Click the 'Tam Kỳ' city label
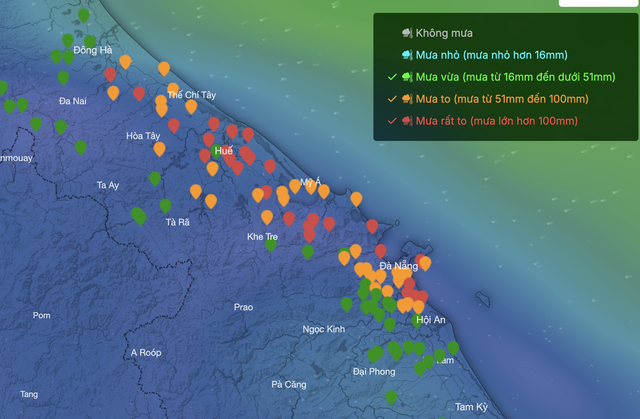 click(471, 407)
